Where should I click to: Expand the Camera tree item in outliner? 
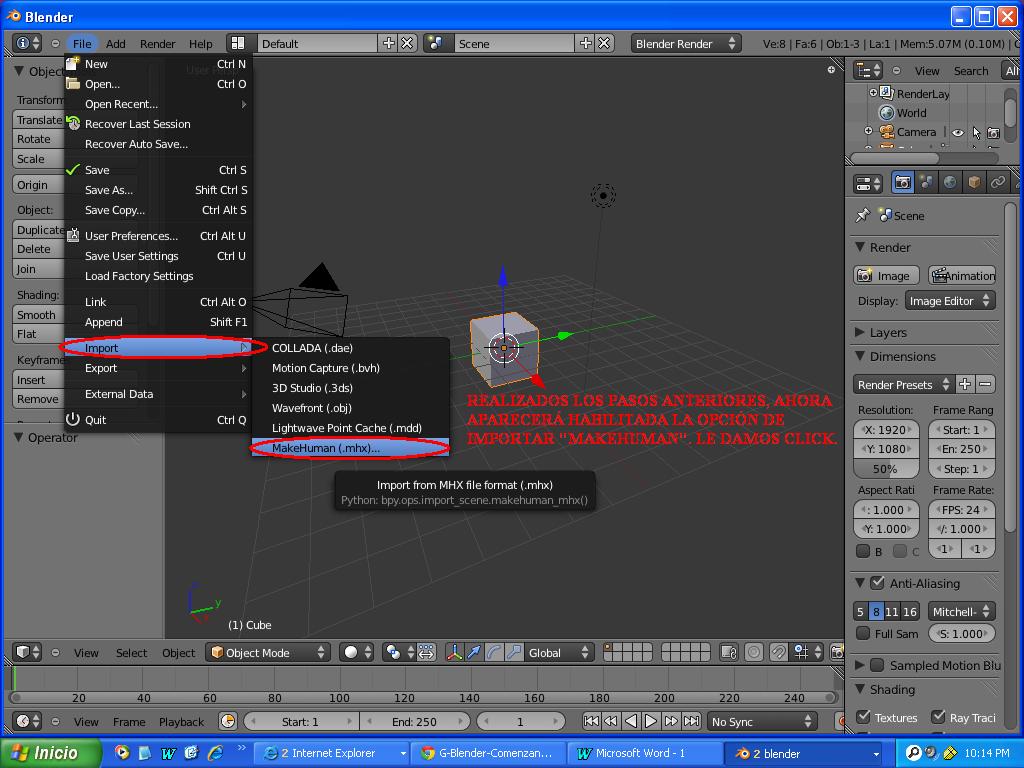coord(869,131)
